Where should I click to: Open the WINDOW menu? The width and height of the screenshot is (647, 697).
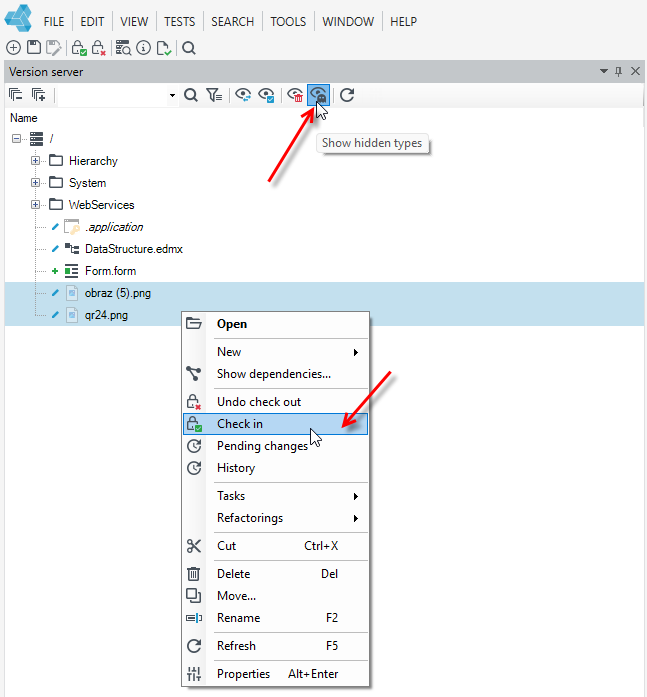[348, 21]
